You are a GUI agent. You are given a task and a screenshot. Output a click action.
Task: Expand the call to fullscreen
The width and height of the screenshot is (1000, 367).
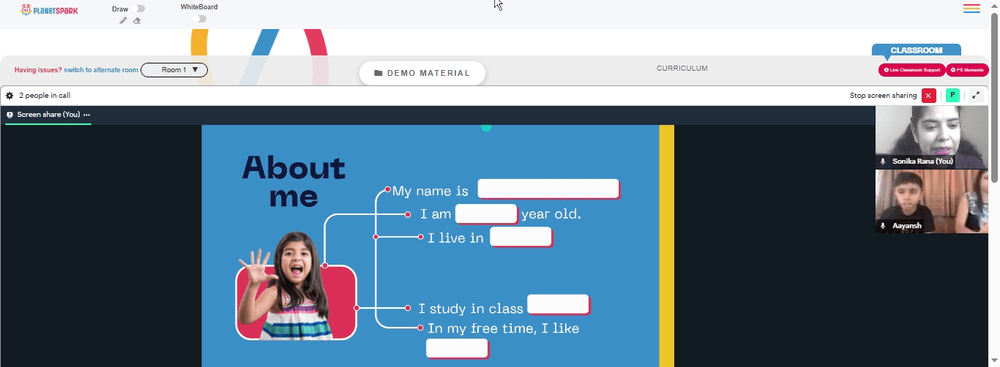click(x=976, y=96)
